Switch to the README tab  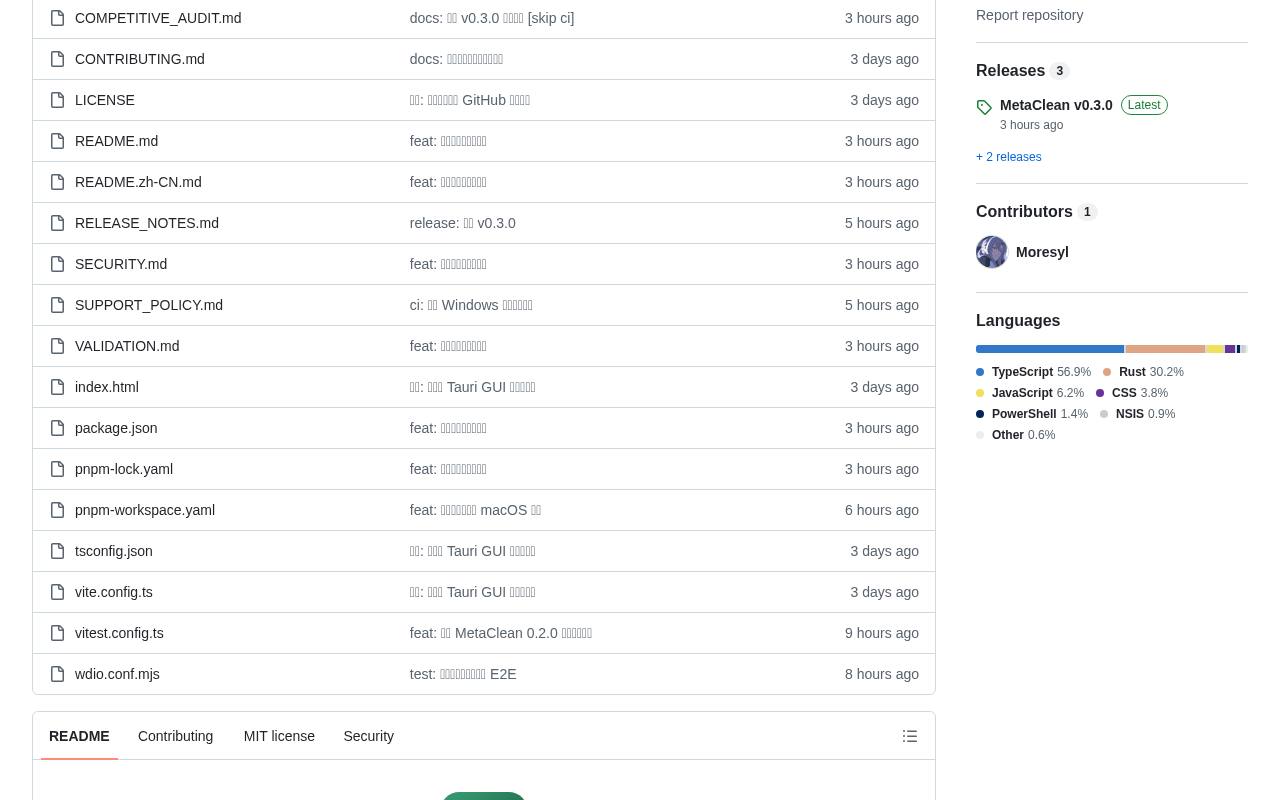click(79, 736)
